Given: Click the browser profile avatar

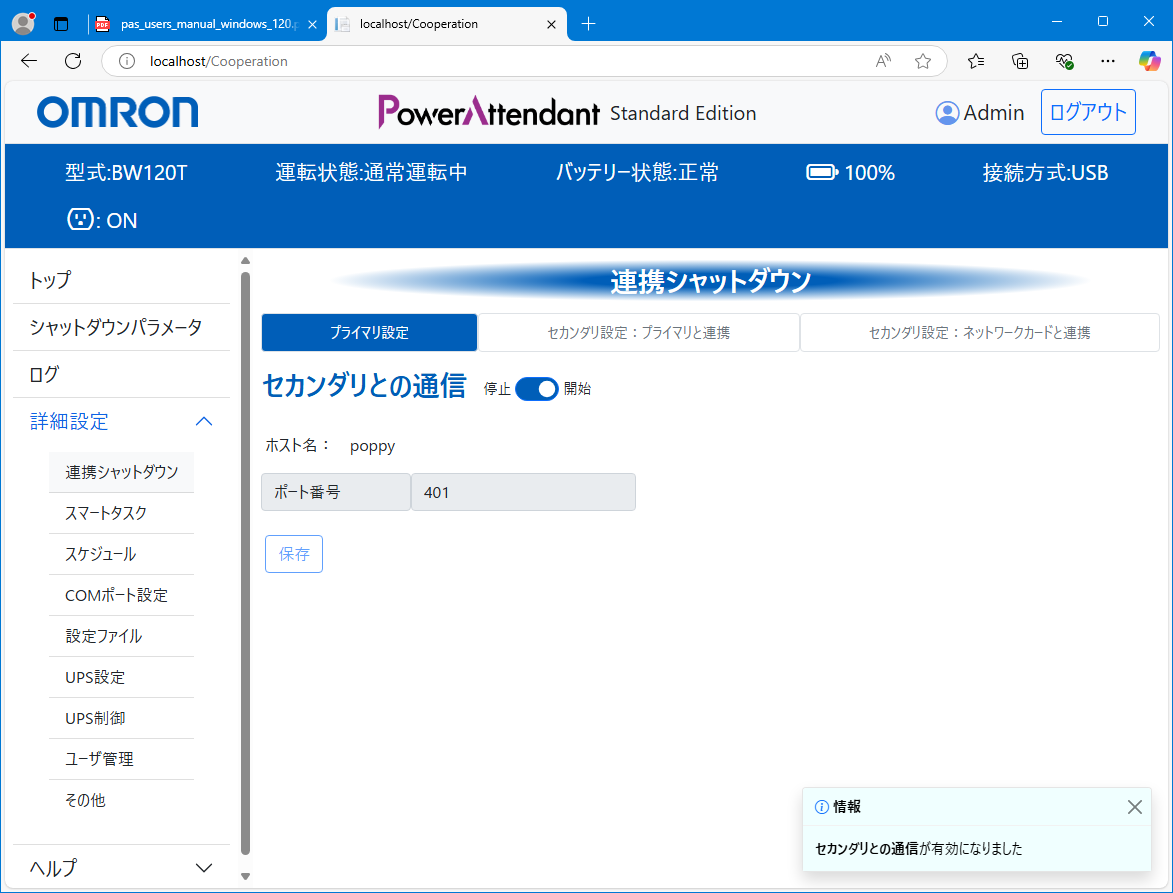Looking at the screenshot, I should [x=24, y=24].
